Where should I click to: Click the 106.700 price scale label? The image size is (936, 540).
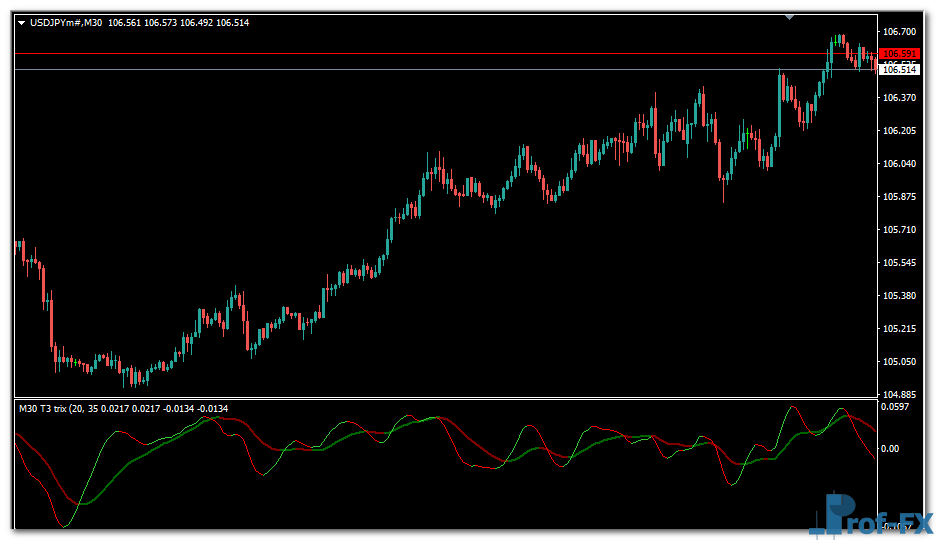(899, 32)
